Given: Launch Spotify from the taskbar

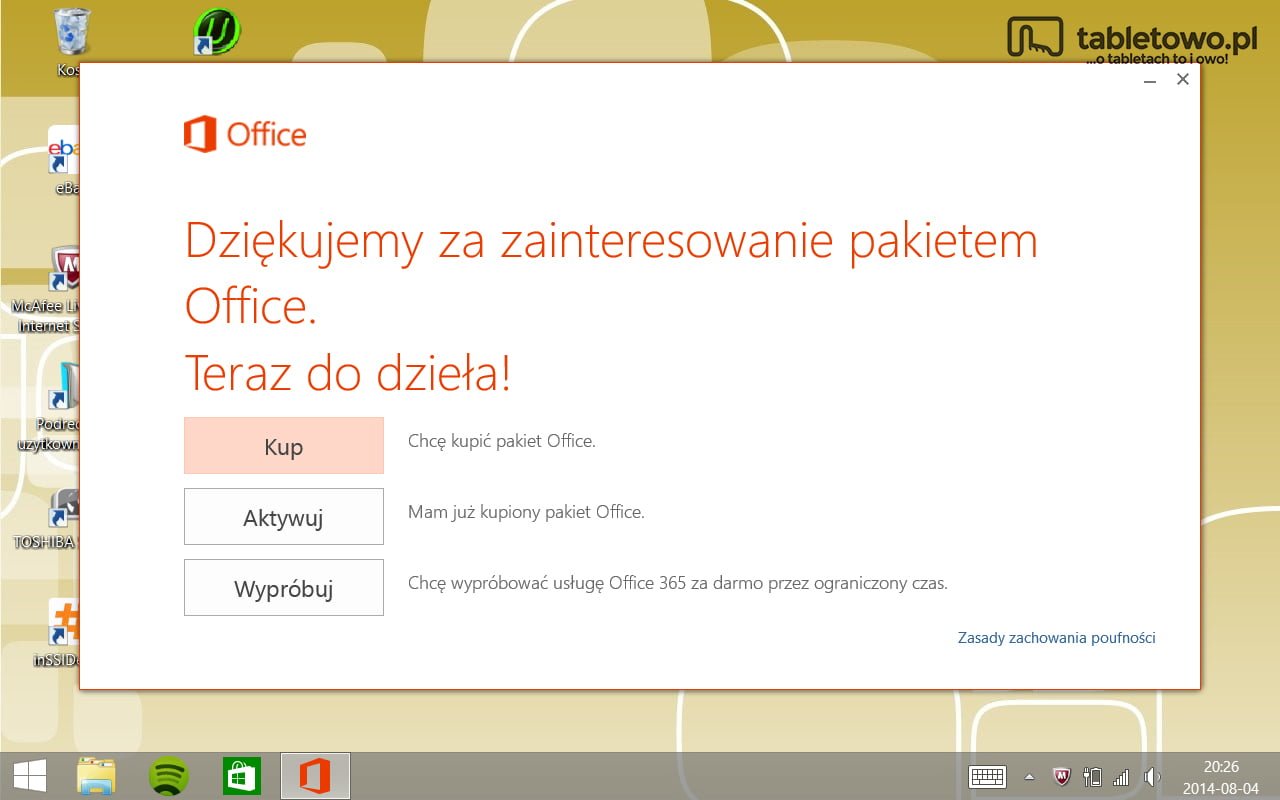Looking at the screenshot, I should click(168, 776).
